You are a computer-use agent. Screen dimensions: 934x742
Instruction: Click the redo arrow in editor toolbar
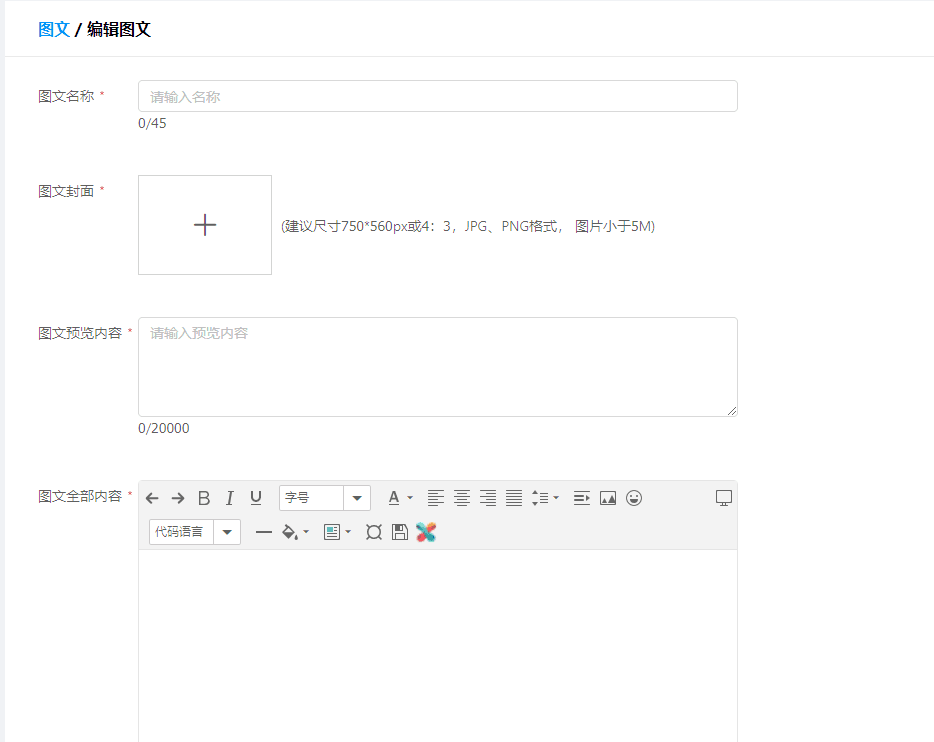point(178,498)
